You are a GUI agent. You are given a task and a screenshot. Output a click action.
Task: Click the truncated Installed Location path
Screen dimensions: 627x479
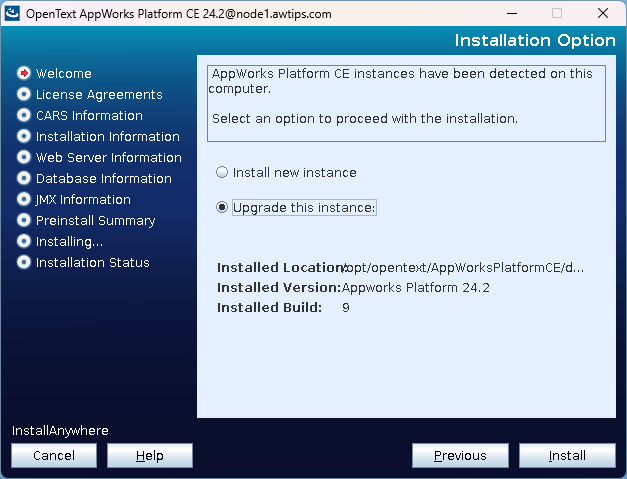tap(464, 267)
